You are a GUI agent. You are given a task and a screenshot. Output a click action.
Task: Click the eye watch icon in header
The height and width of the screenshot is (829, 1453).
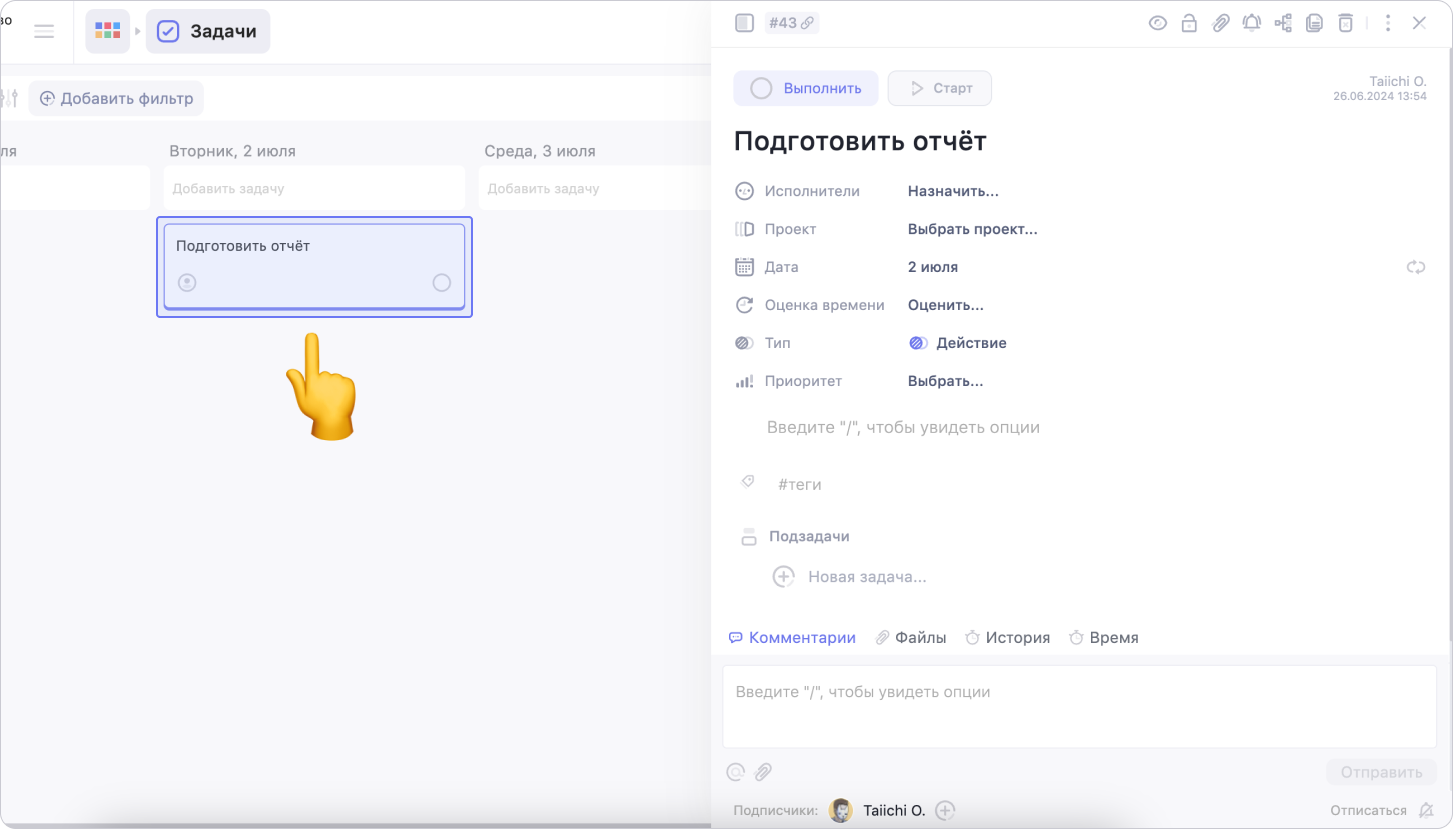point(1157,23)
